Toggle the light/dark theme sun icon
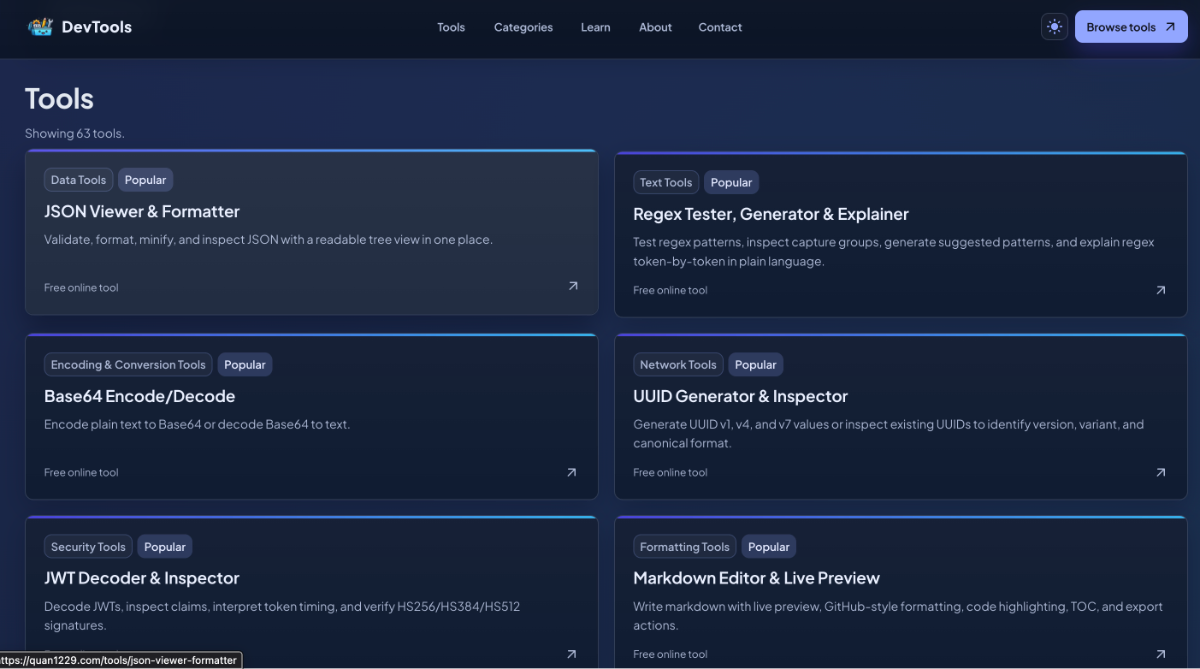 [x=1054, y=27]
